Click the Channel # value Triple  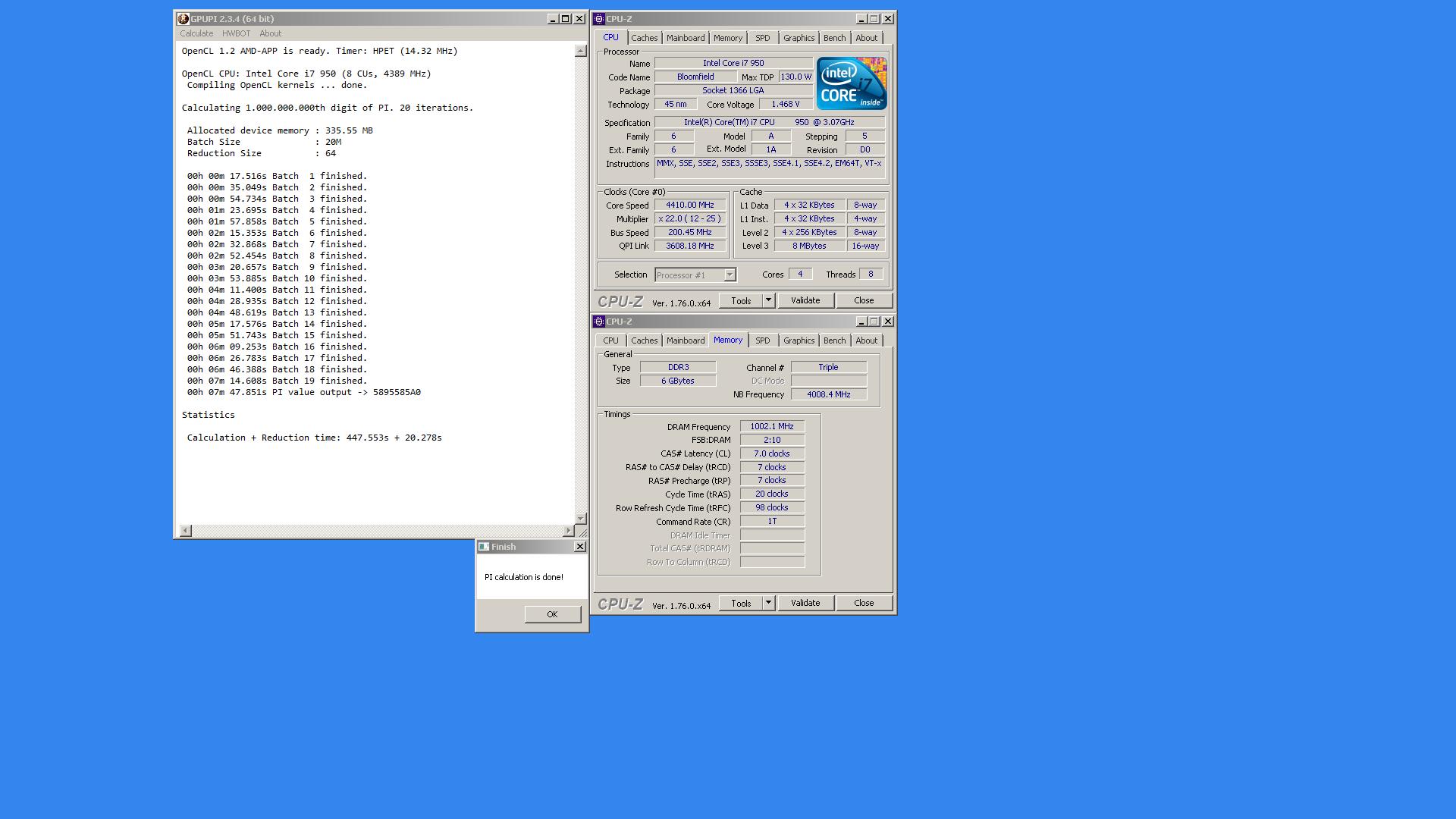tap(828, 367)
